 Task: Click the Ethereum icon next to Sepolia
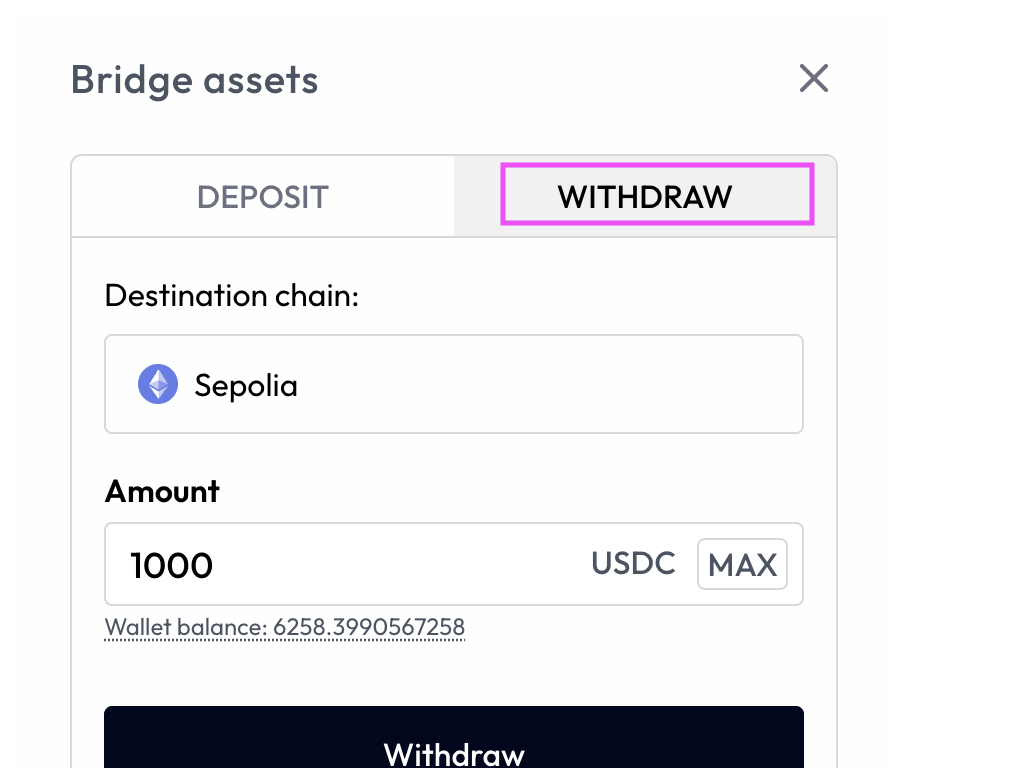click(157, 384)
